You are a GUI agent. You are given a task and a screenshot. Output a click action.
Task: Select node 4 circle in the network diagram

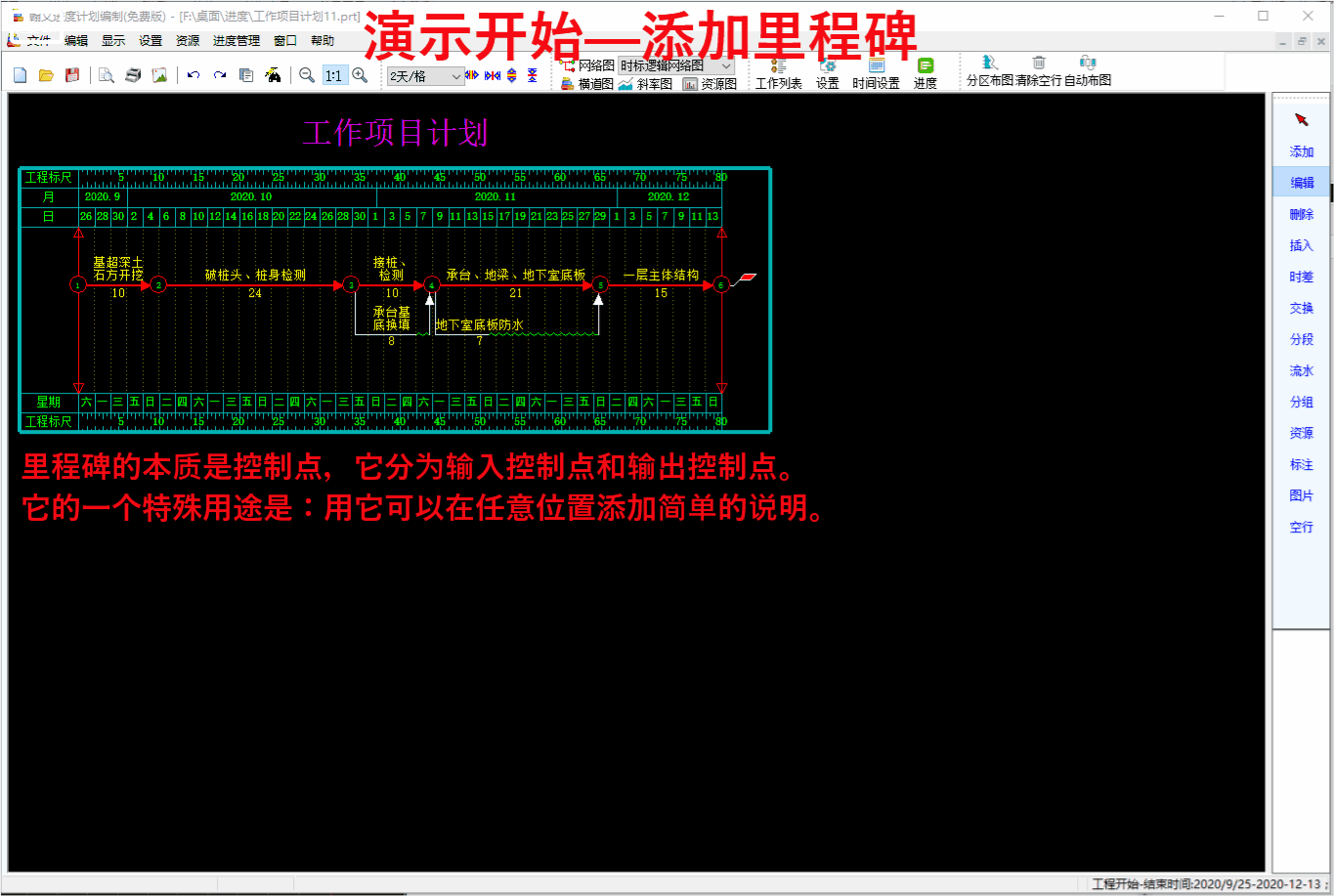pos(432,285)
